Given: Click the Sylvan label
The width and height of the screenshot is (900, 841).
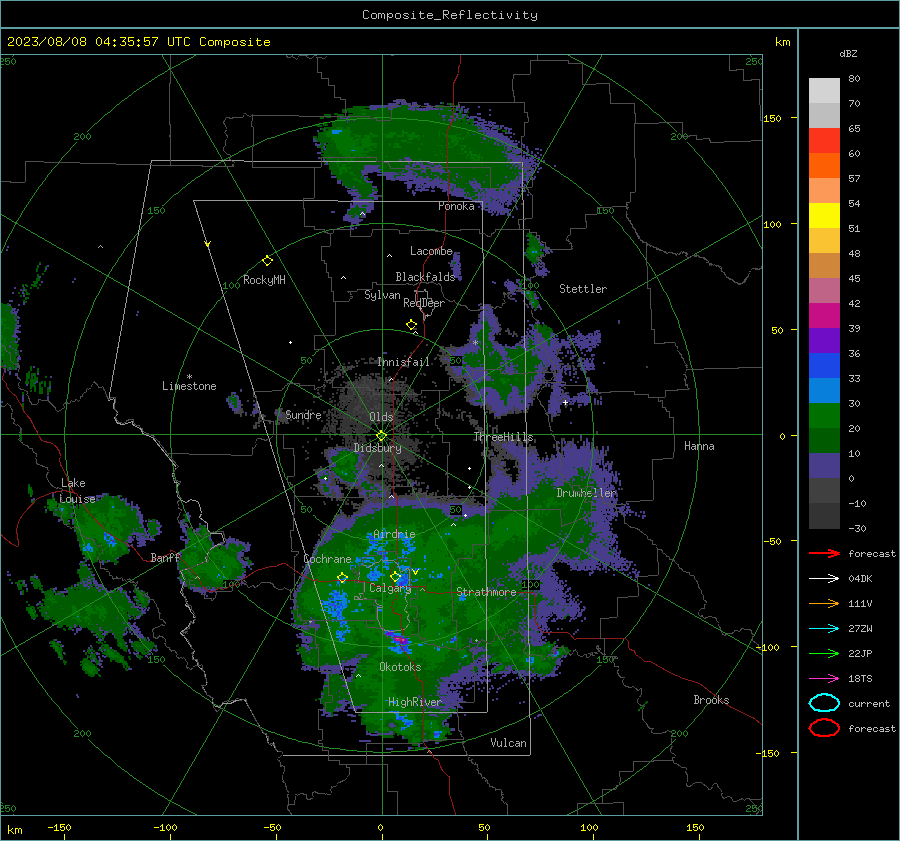Looking at the screenshot, I should click(382, 295).
